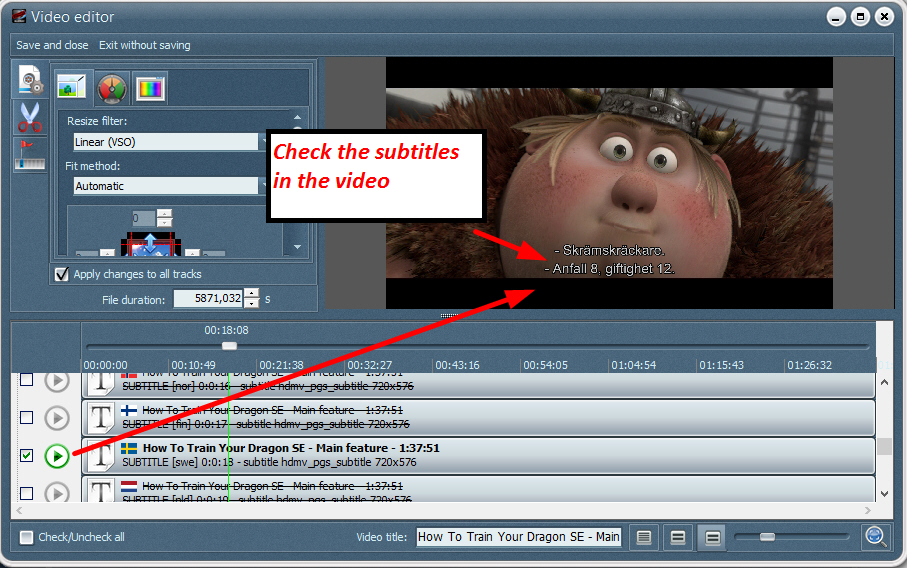Screen dimensions: 907x568
Task: Click the Finnish track text icon
Action: coord(101,418)
